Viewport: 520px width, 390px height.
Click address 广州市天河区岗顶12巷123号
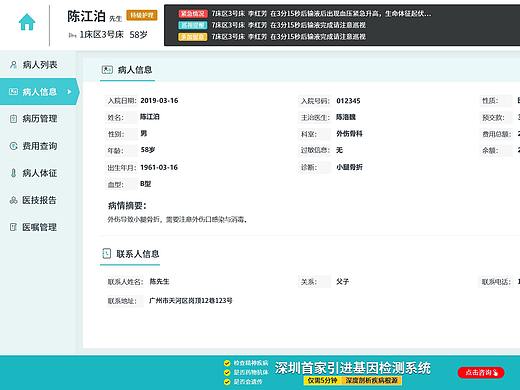[191, 301]
